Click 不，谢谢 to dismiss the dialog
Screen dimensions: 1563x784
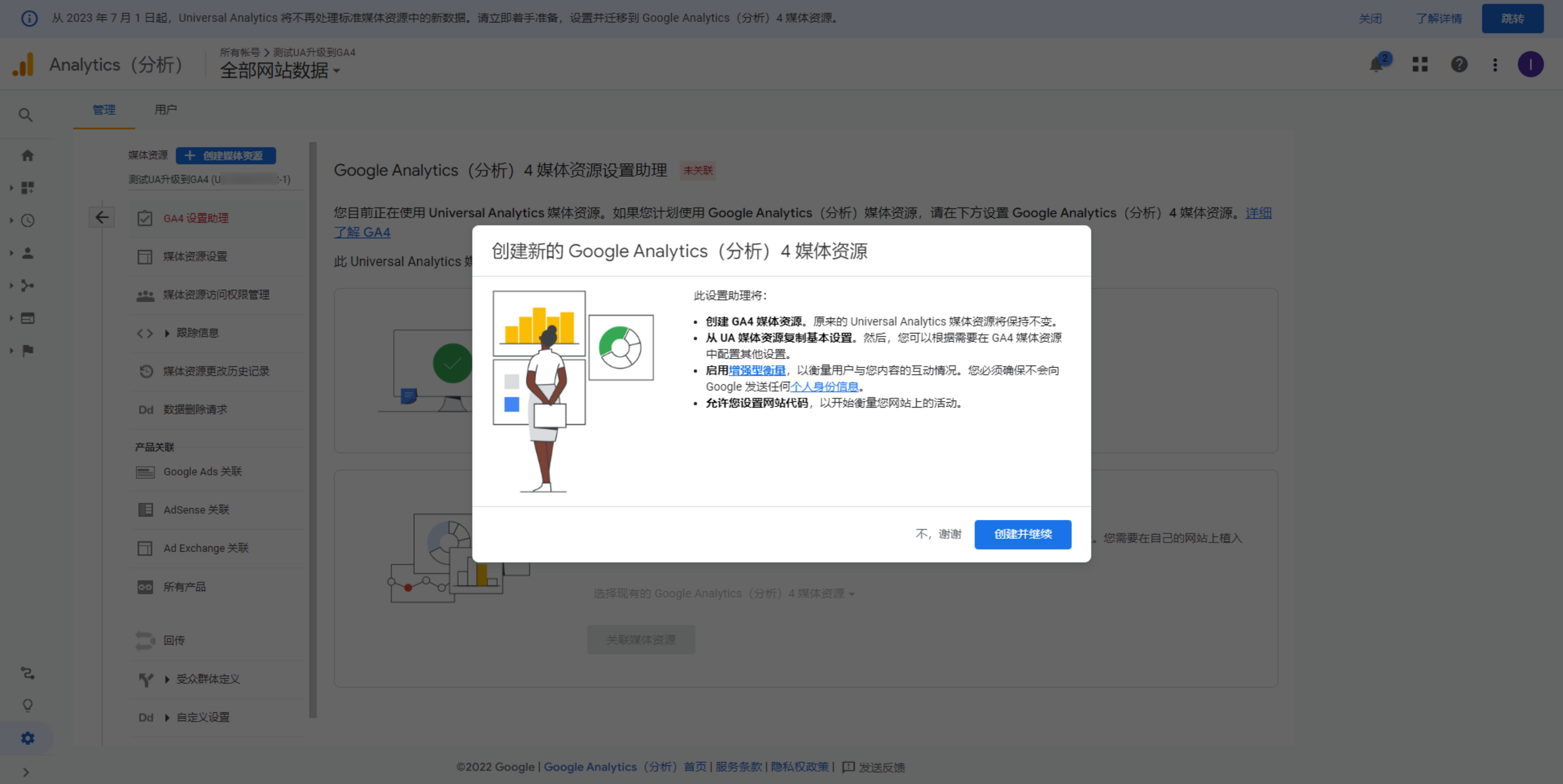click(938, 534)
